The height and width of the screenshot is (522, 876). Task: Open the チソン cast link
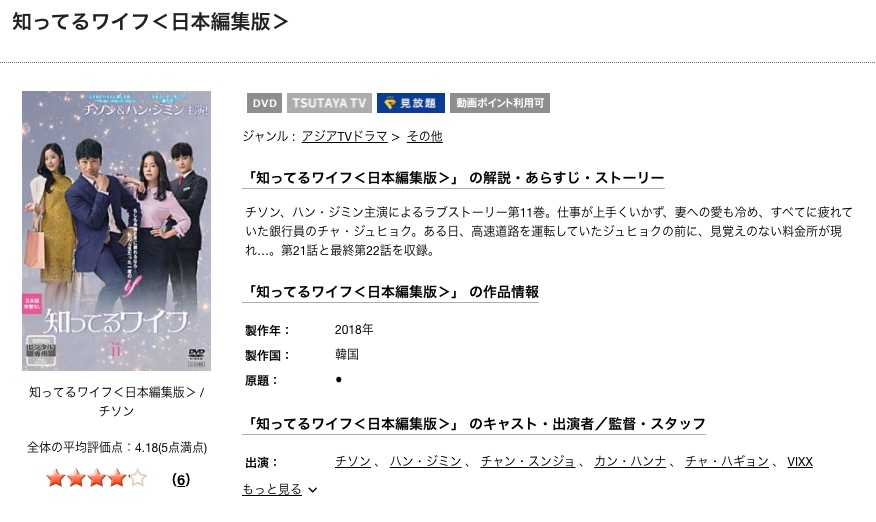click(x=353, y=462)
